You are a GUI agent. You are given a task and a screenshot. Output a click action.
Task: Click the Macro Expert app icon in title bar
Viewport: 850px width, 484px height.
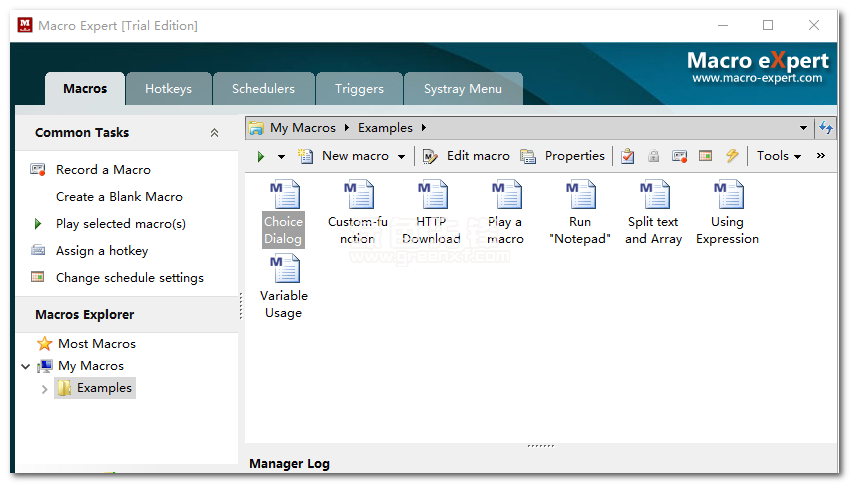pos(25,25)
